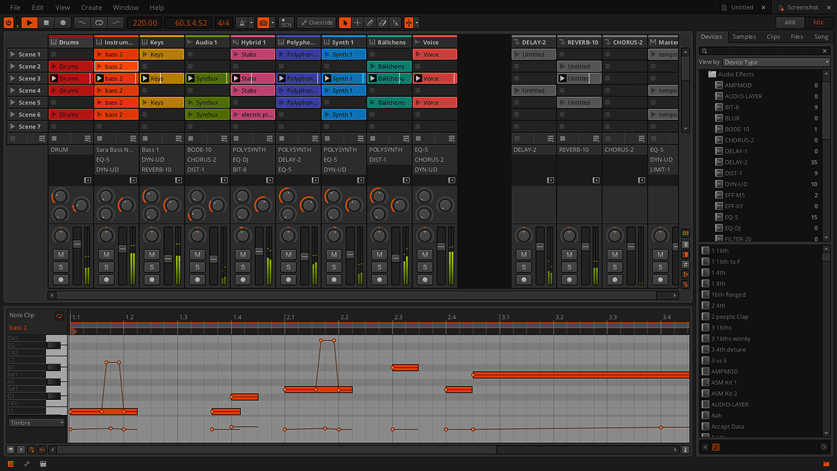Select the Time selection crosshair tool
837x471 pixels.
click(x=358, y=22)
